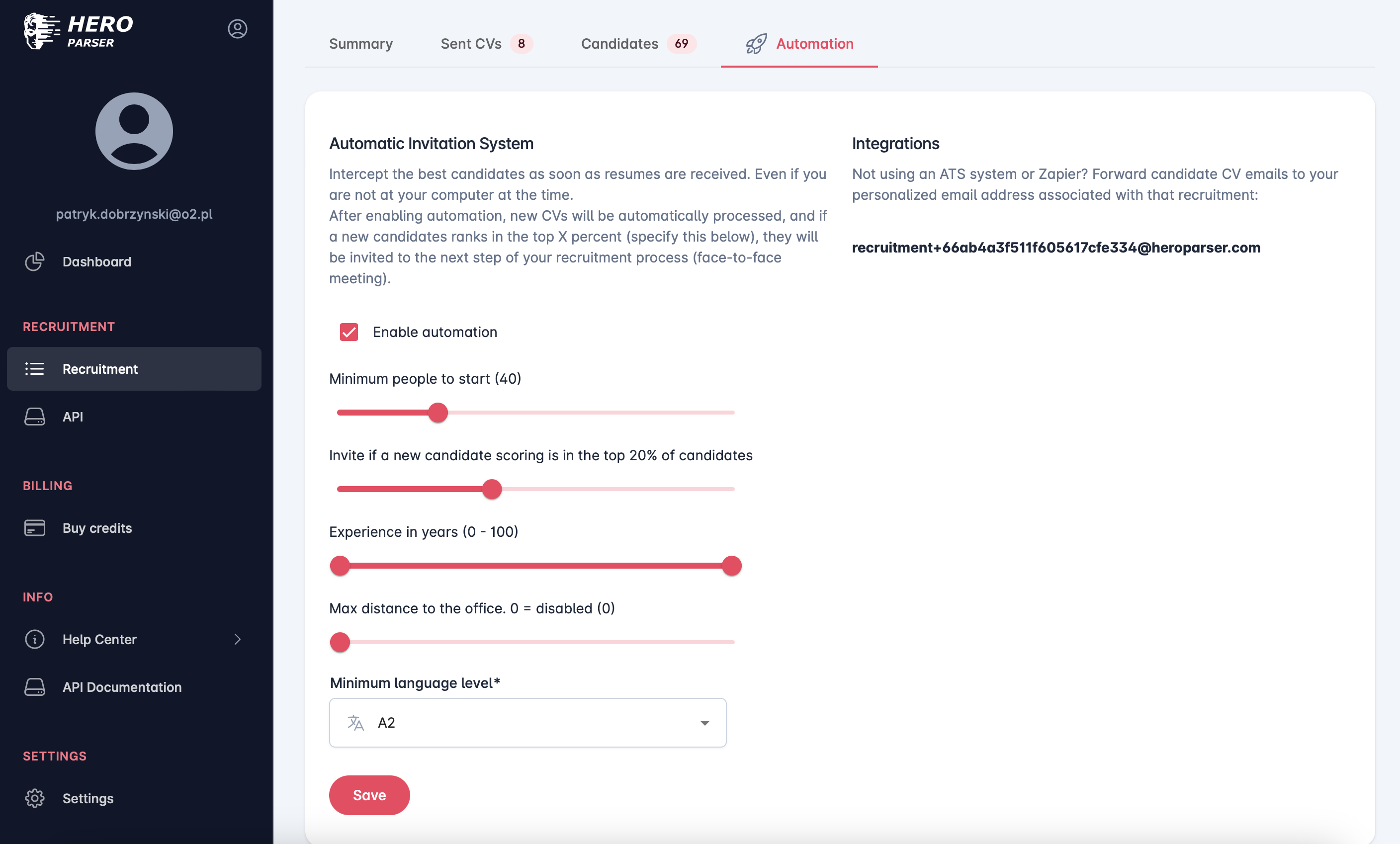Expand the Help Center submenu chevron
Image resolution: width=1400 pixels, height=844 pixels.
click(x=238, y=639)
